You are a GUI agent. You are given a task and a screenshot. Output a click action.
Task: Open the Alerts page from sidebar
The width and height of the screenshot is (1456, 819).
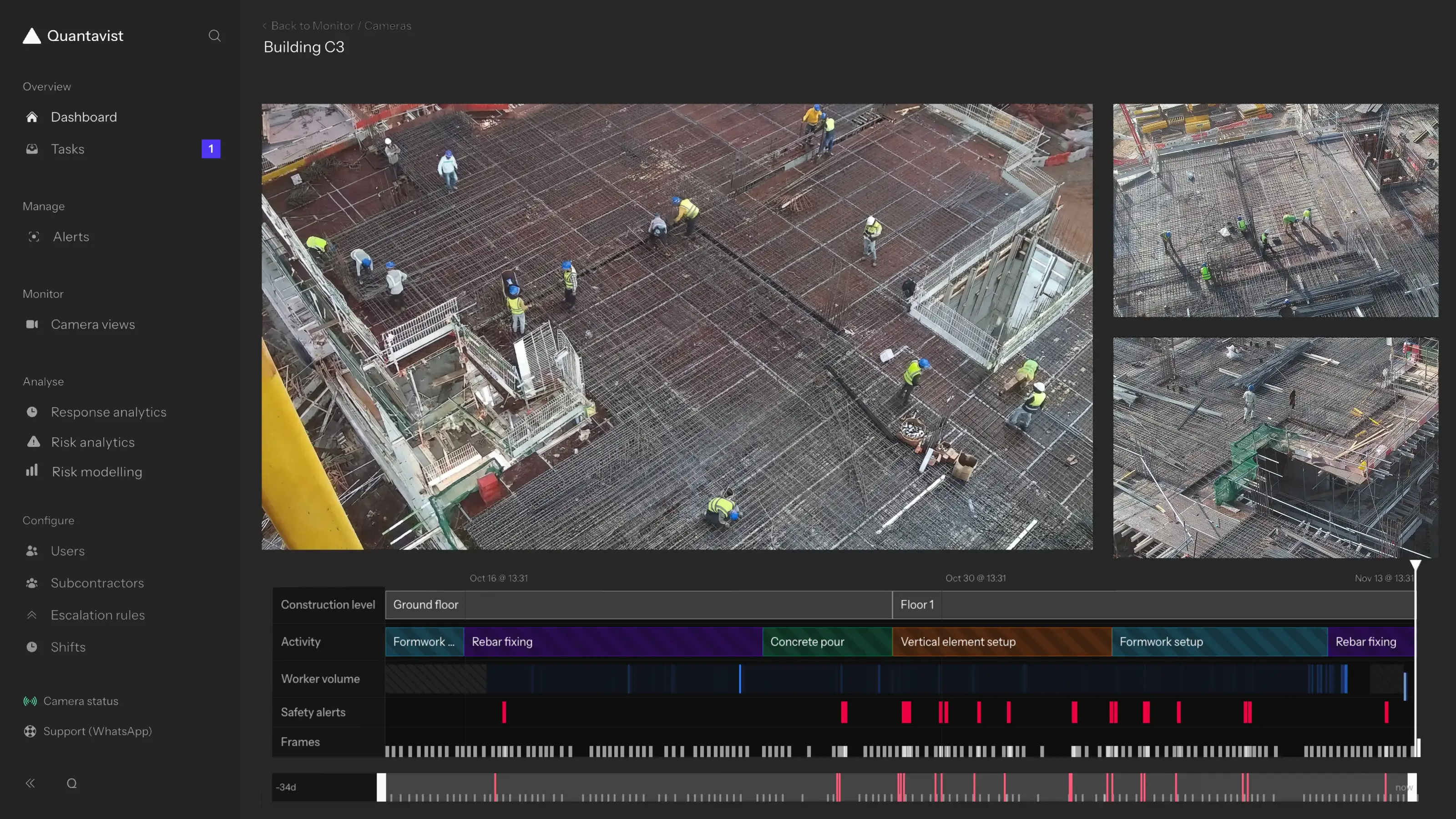pyautogui.click(x=71, y=237)
